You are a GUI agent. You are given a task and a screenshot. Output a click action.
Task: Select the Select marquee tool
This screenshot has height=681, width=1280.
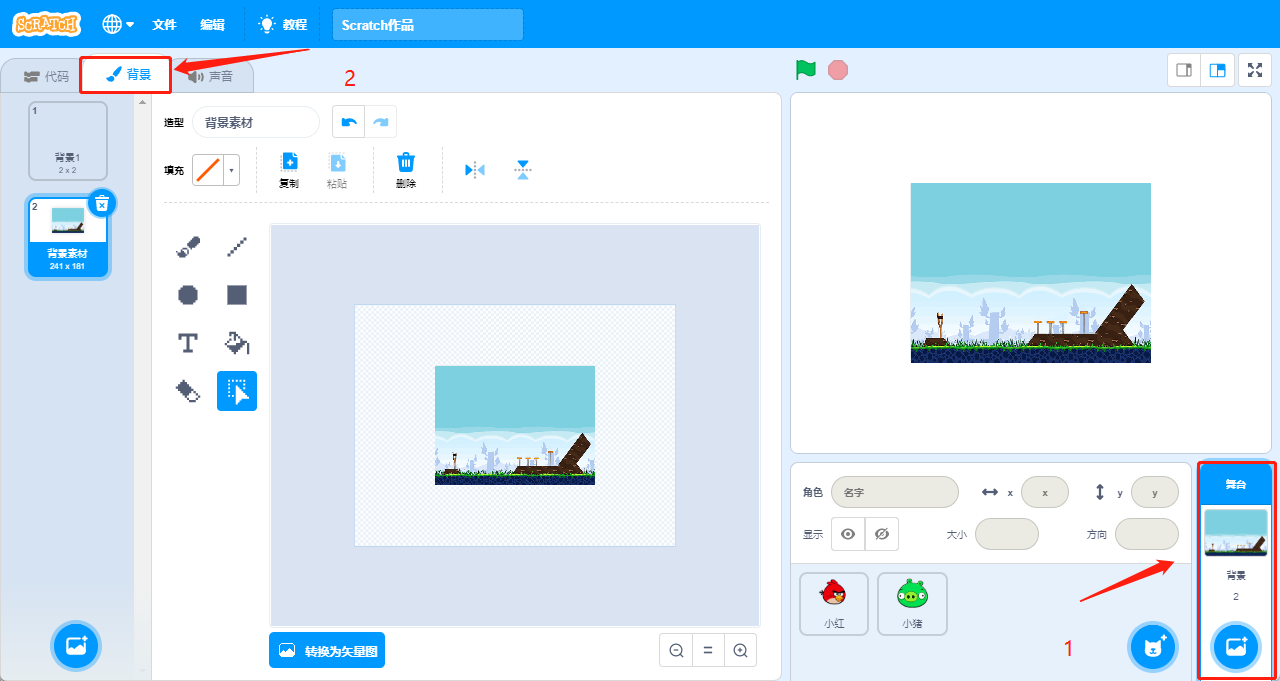[x=237, y=391]
